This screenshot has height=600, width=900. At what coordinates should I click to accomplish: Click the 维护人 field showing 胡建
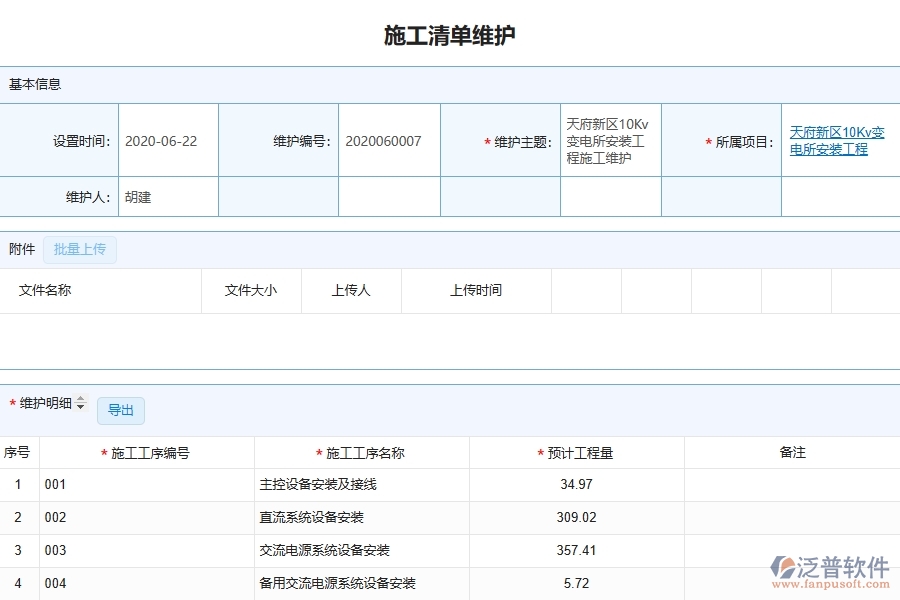pyautogui.click(x=167, y=196)
